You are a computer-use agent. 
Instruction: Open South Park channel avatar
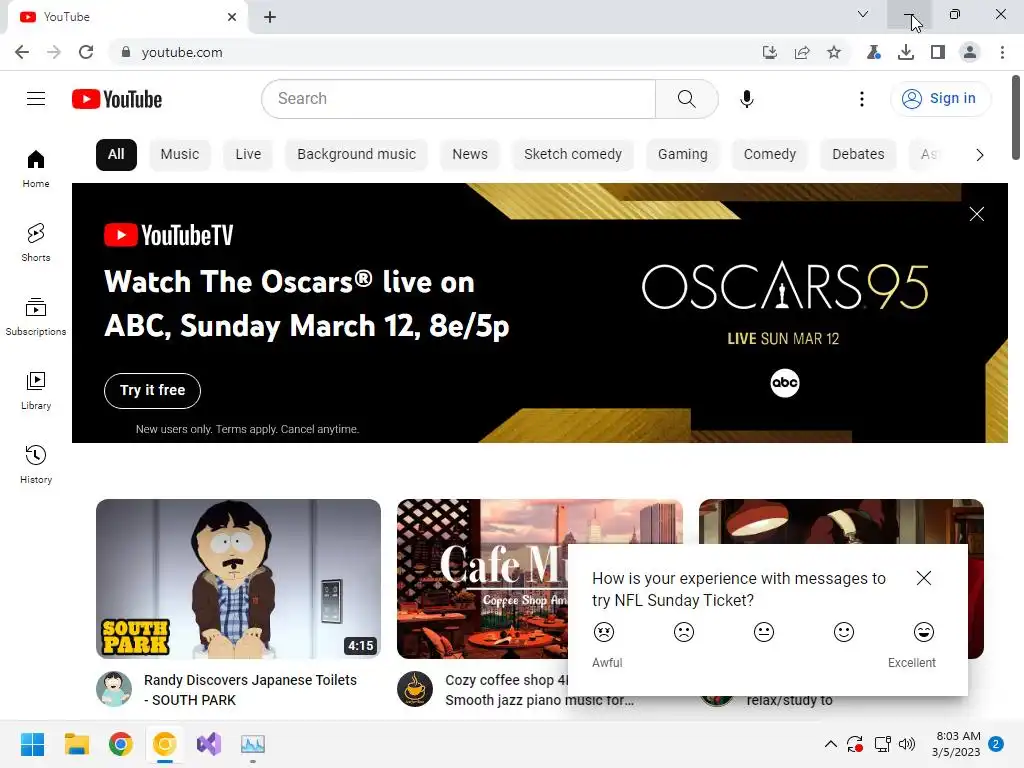(x=114, y=689)
